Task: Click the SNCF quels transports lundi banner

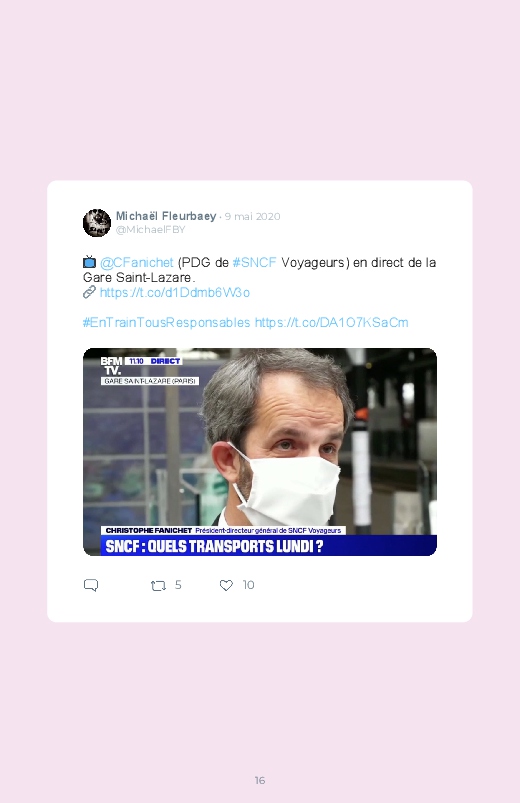Action: [x=268, y=546]
